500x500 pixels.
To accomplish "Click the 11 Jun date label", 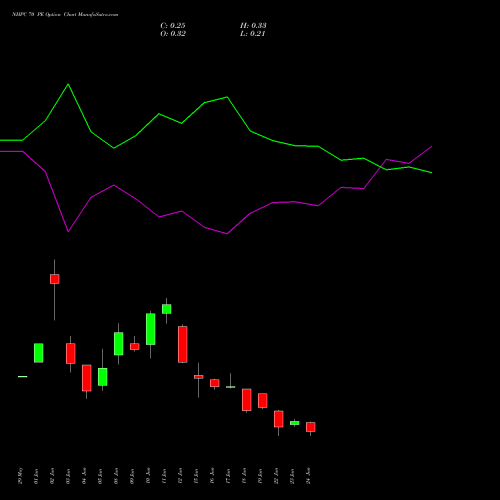I will (164, 476).
